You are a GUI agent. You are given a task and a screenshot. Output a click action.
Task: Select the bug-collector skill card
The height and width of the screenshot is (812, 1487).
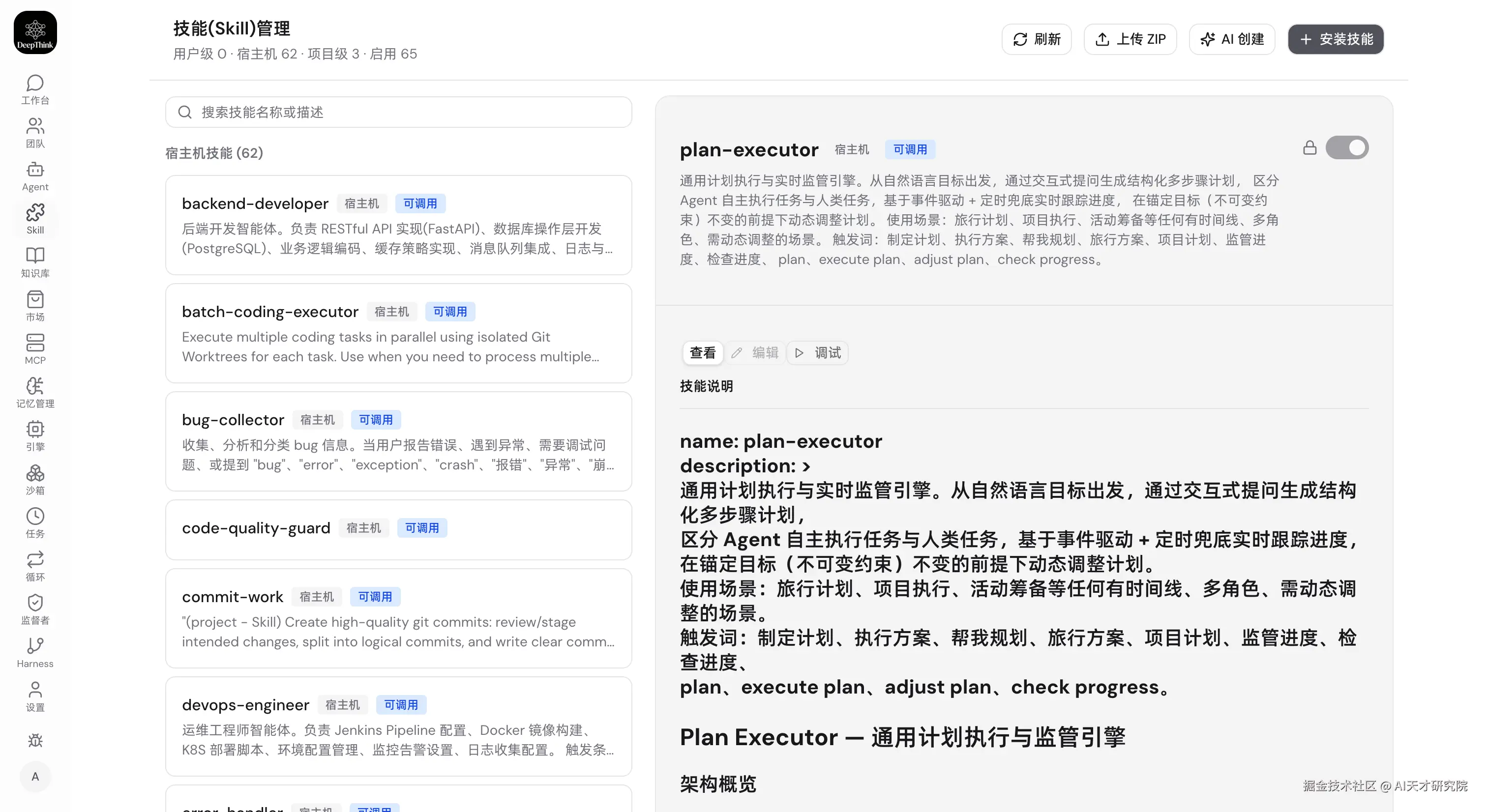(399, 441)
